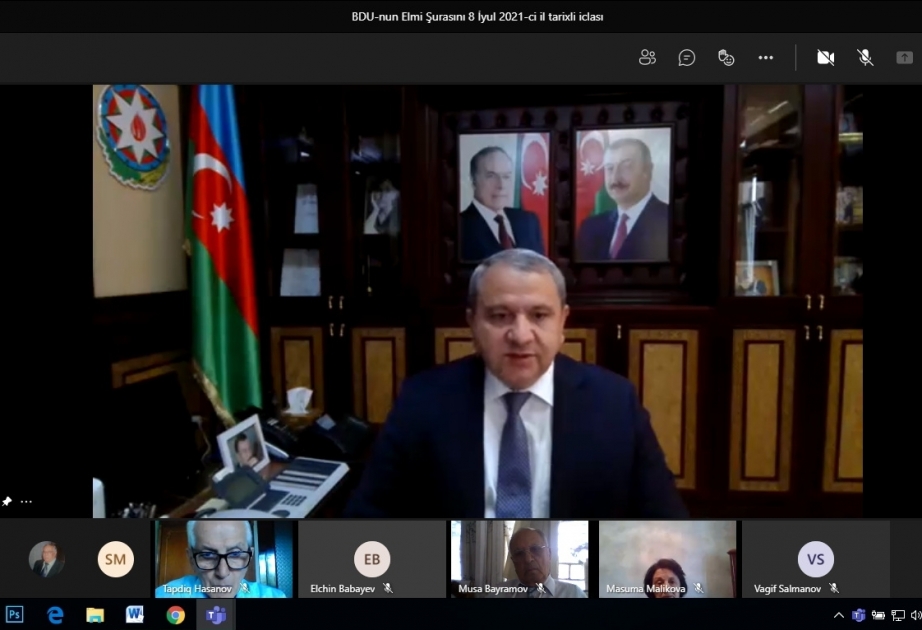Click the Teams taskbar icon
The width and height of the screenshot is (922, 630).
[216, 615]
